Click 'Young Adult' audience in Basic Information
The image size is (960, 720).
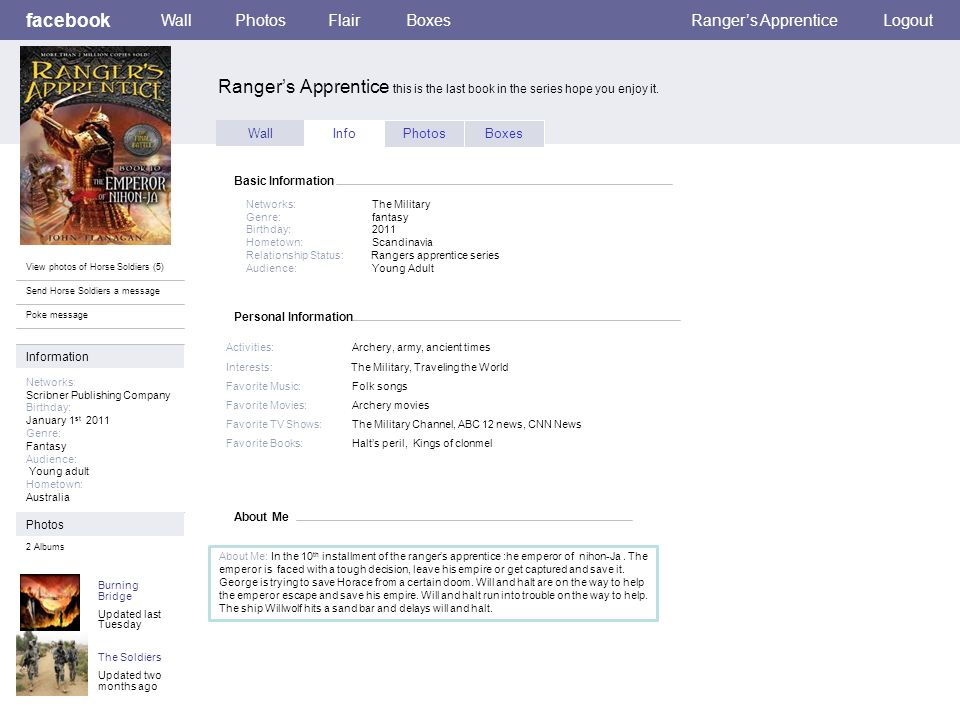403,268
